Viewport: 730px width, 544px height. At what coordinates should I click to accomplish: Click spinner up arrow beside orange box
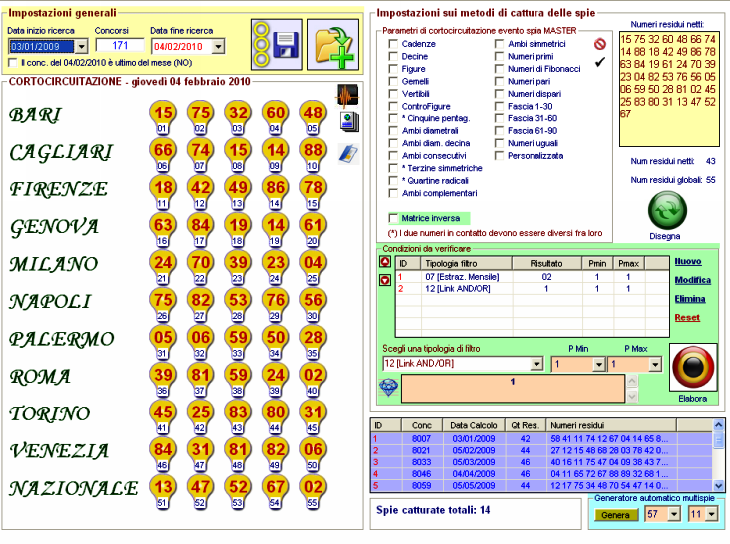632,381
